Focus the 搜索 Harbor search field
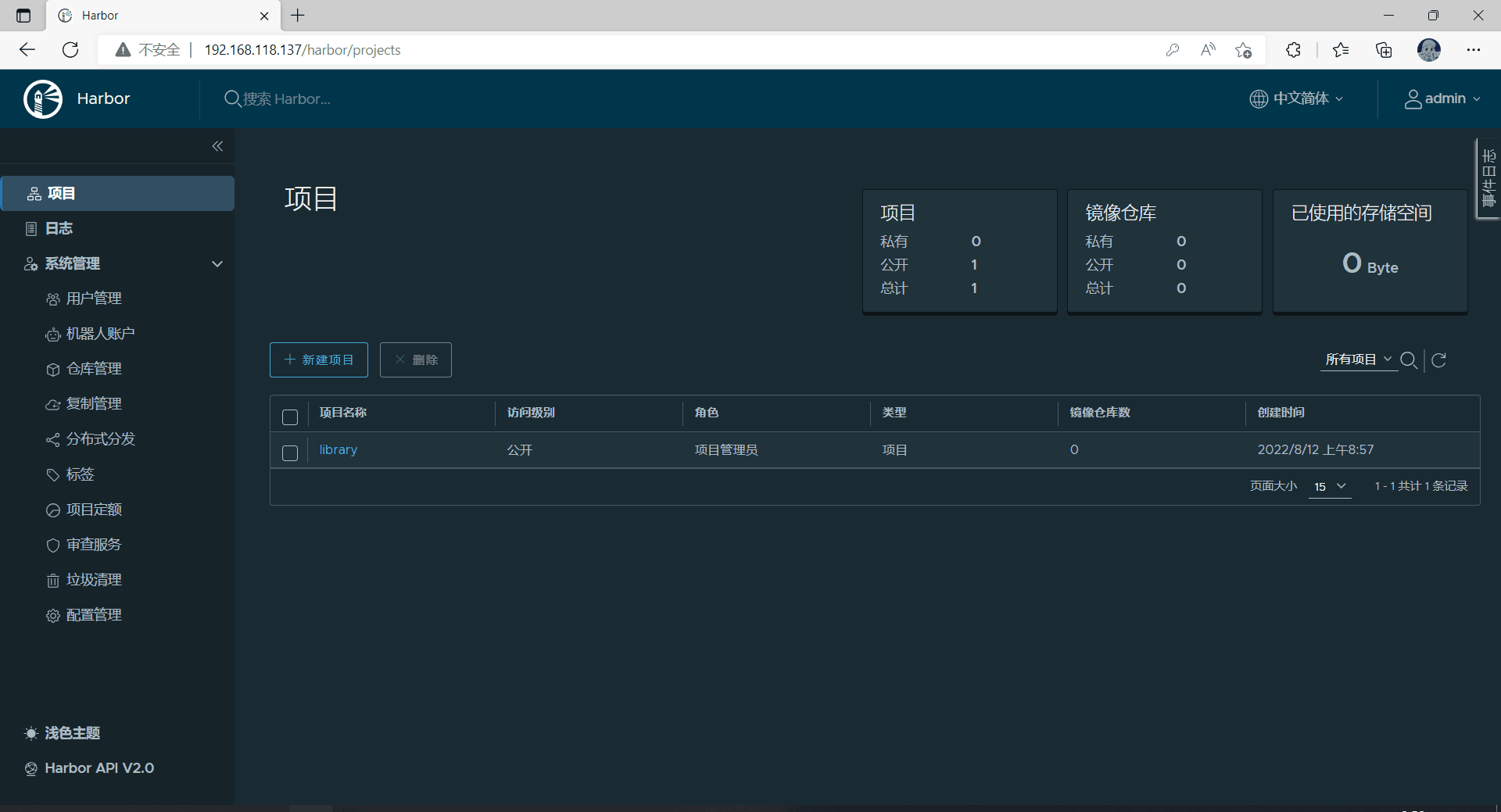1501x812 pixels. (287, 99)
